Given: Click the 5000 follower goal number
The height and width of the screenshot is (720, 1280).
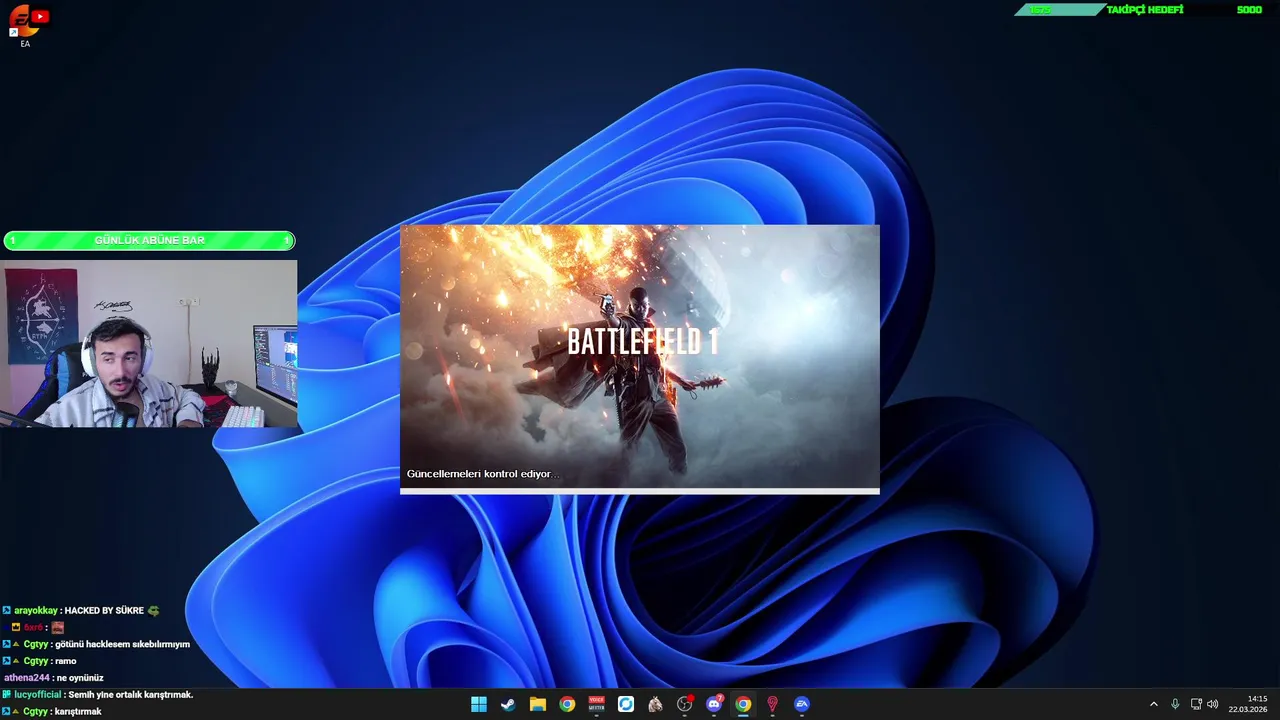Looking at the screenshot, I should click(x=1249, y=10).
